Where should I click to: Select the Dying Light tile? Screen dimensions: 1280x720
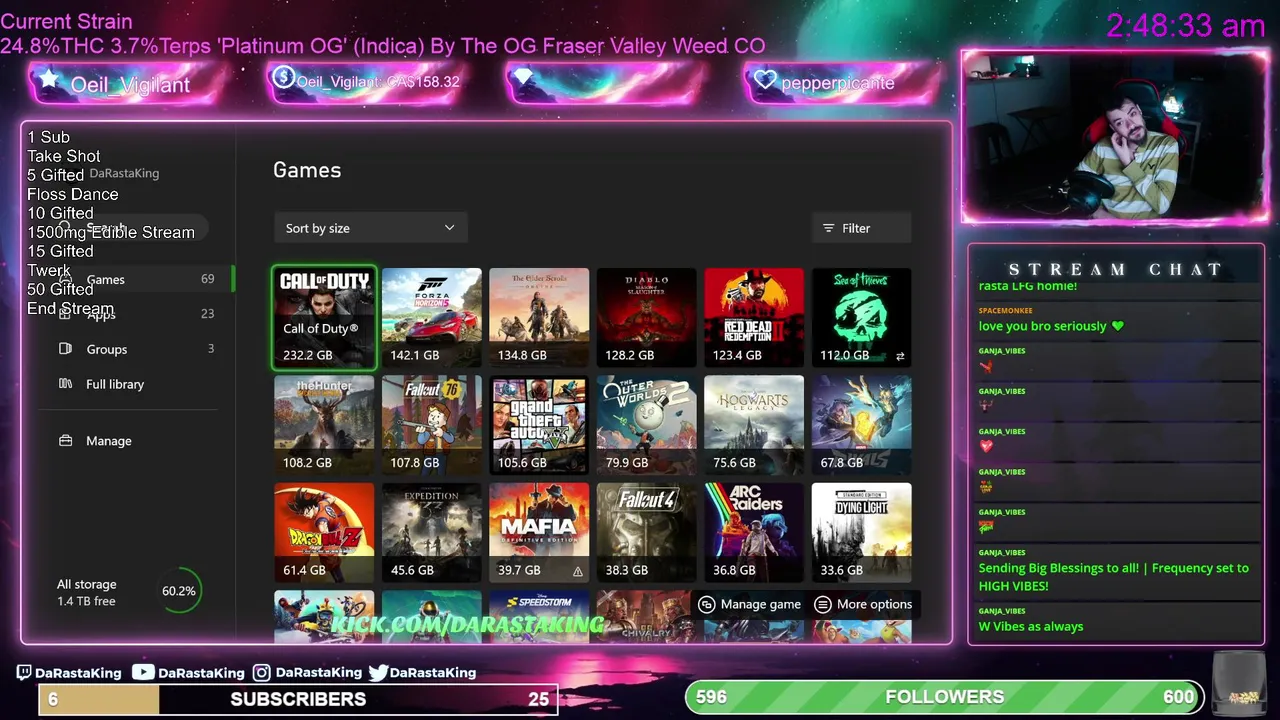click(861, 532)
